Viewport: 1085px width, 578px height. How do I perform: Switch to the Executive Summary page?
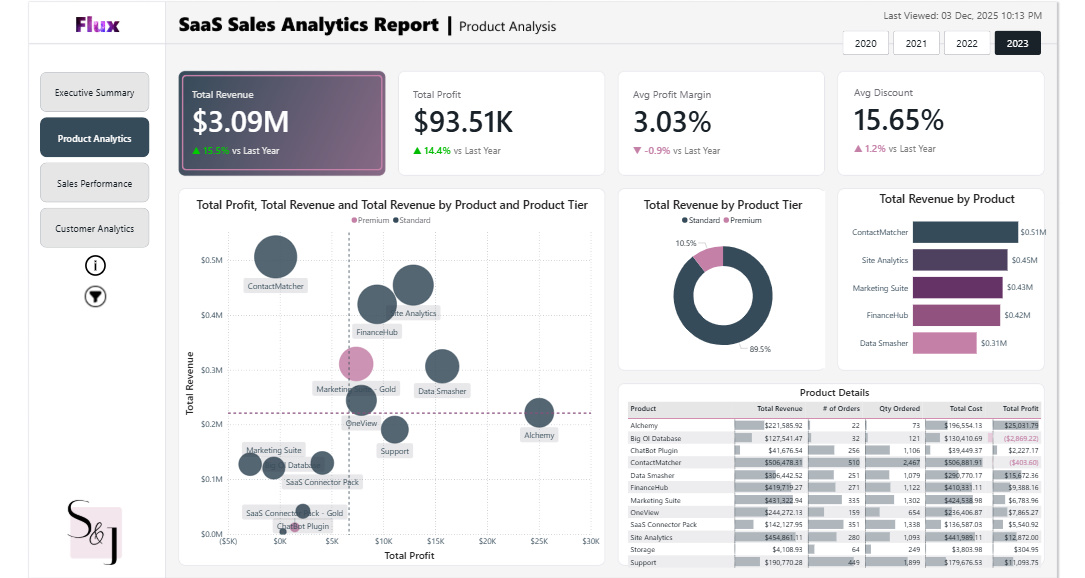(94, 91)
